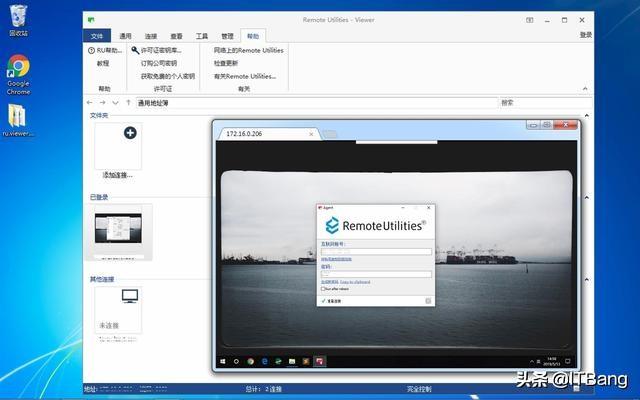Open 网络上的Remote Utilities
The image size is (640, 400).
pyautogui.click(x=249, y=50)
